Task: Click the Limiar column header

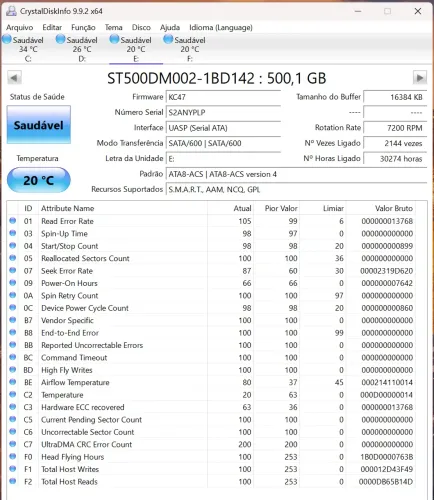Action: point(322,208)
